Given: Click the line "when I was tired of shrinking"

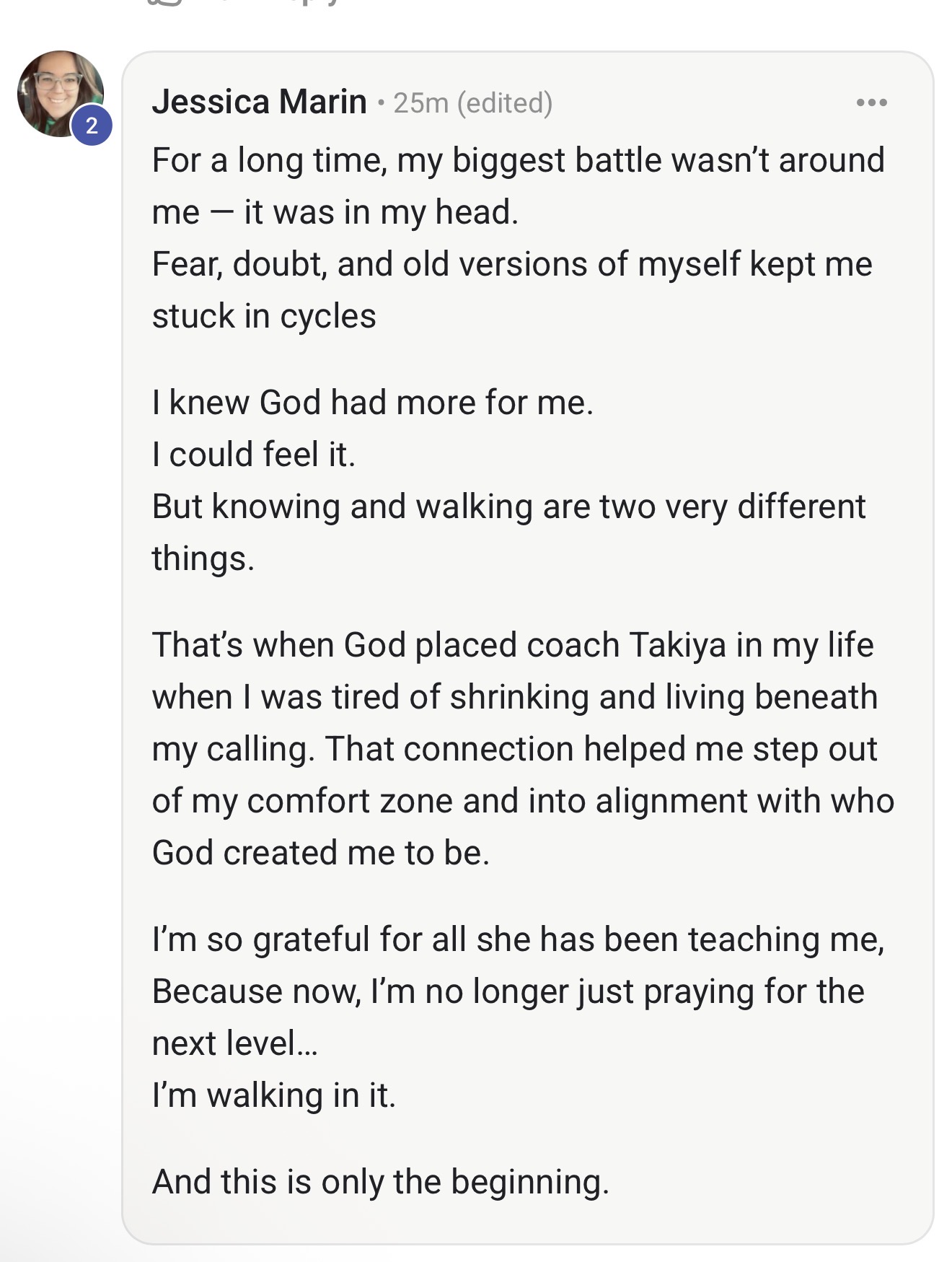Looking at the screenshot, I should [514, 697].
